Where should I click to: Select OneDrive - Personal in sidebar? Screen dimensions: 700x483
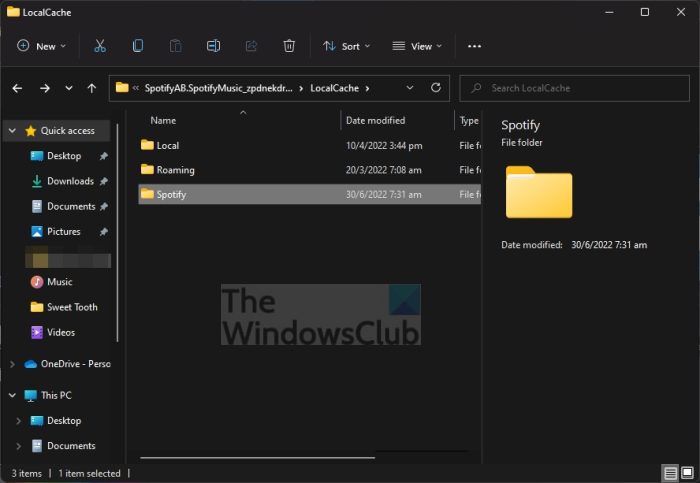75,364
